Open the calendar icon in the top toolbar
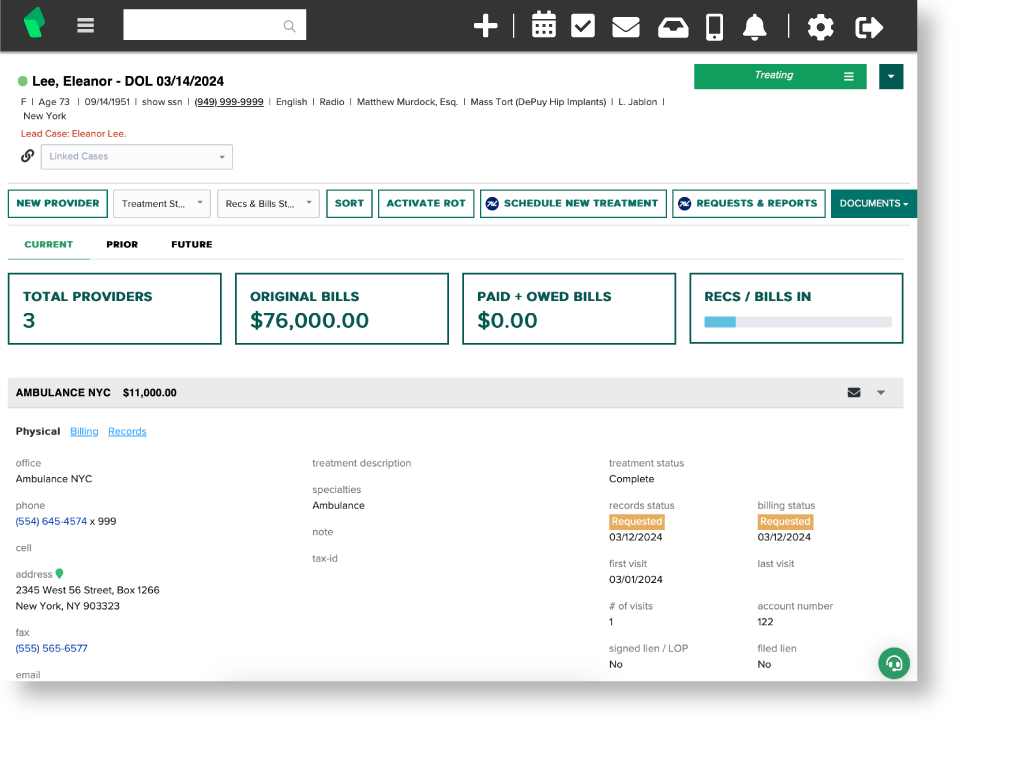 [543, 25]
